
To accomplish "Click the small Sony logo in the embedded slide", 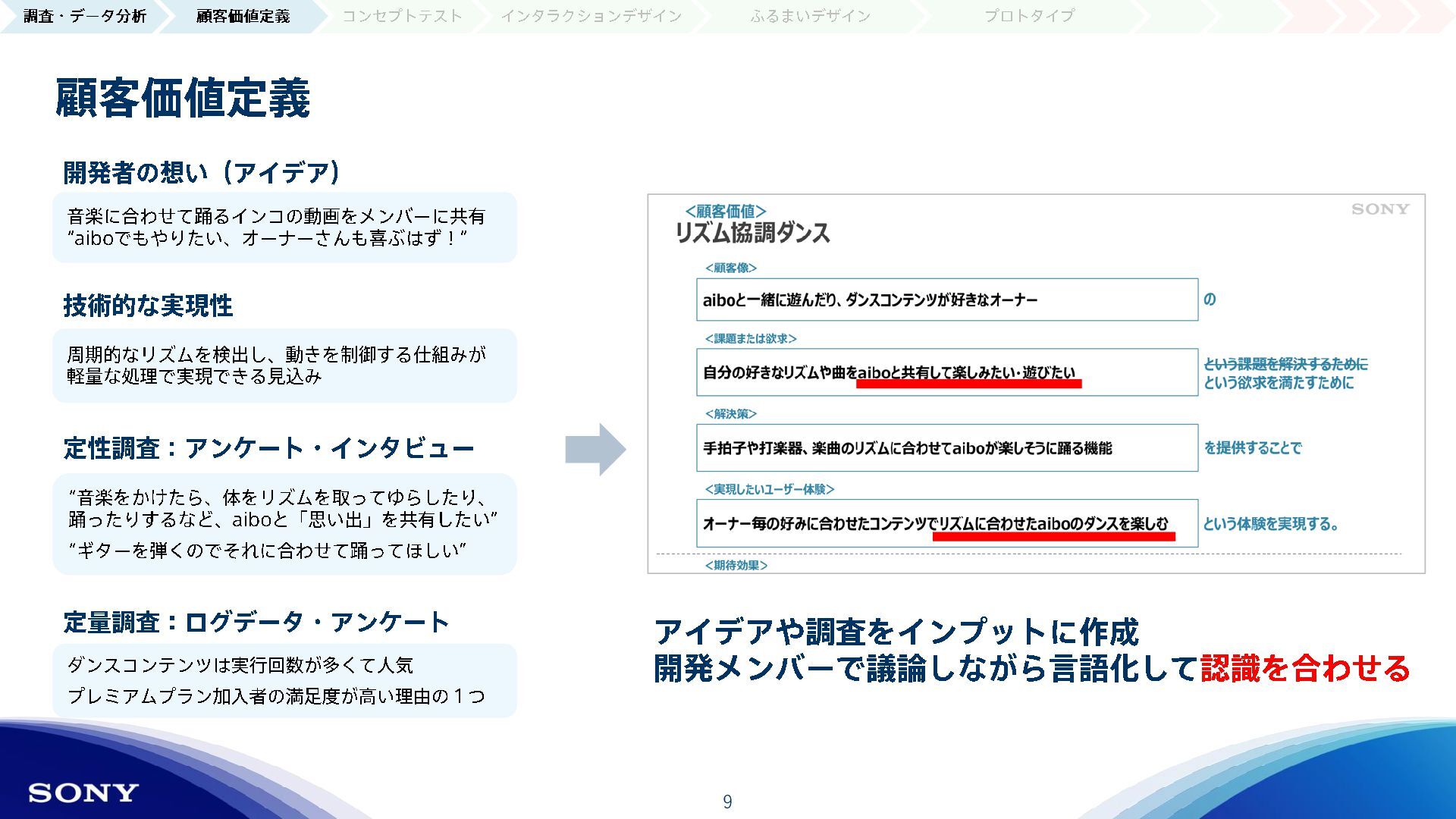I will pyautogui.click(x=1379, y=209).
